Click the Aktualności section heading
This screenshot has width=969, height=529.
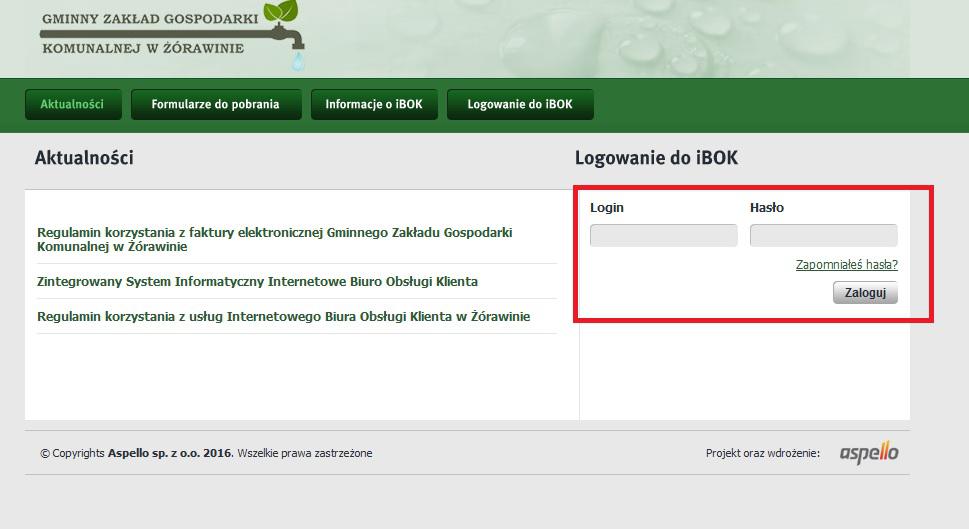click(84, 158)
